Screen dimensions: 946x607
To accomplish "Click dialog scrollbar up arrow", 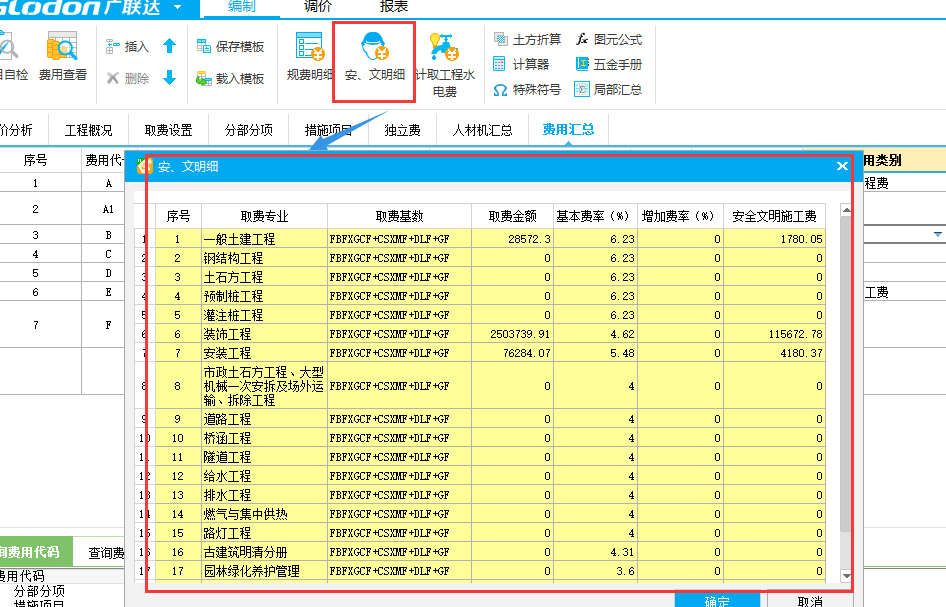I will (x=846, y=210).
